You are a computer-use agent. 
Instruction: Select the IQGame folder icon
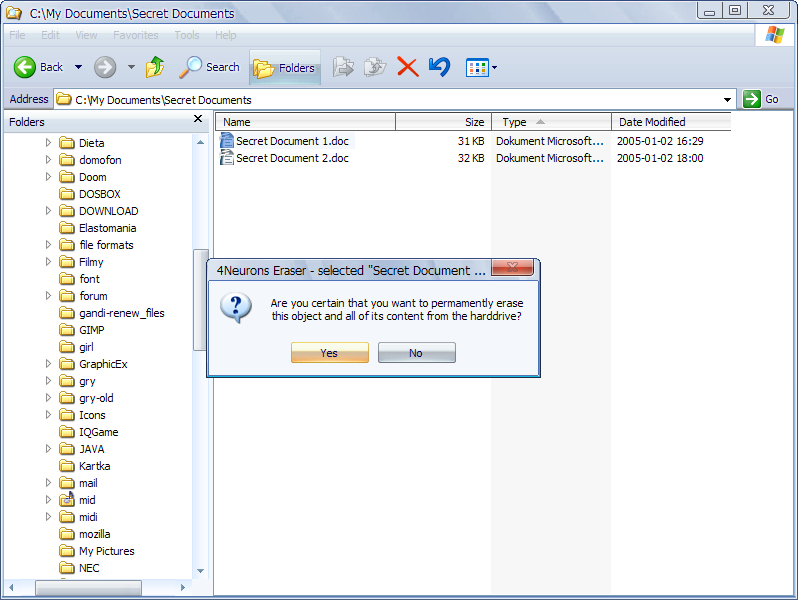pos(67,432)
